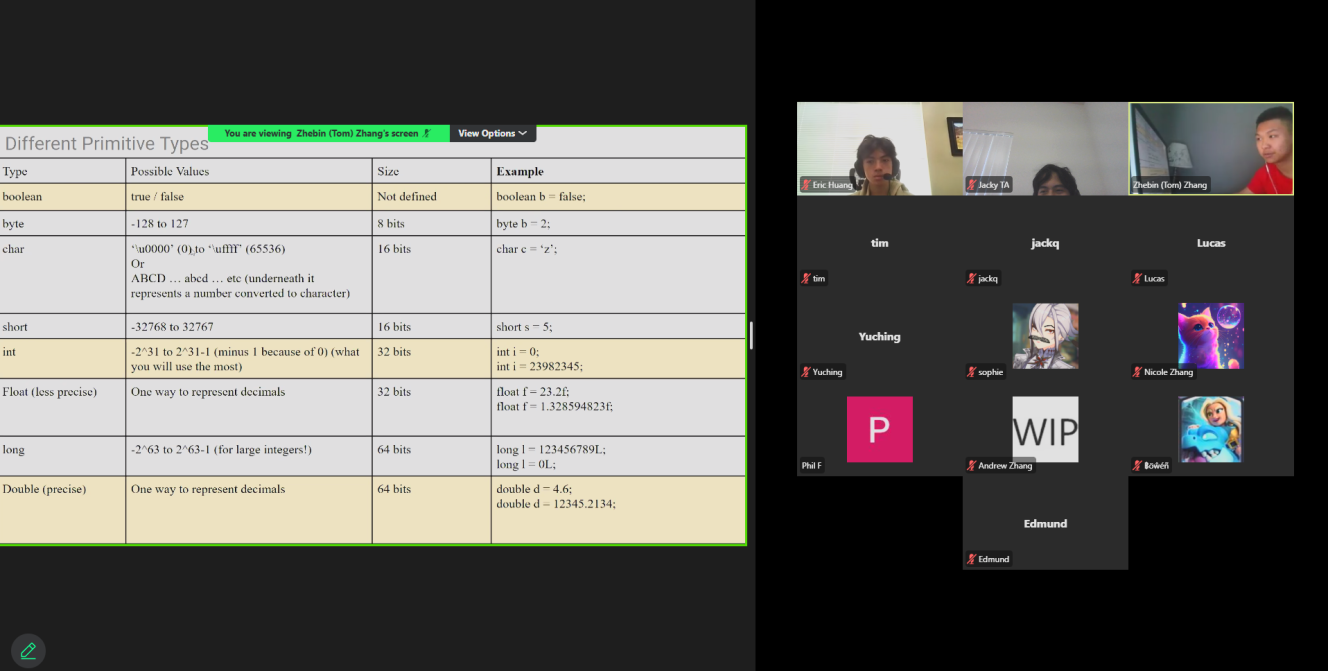This screenshot has height=671, width=1328.
Task: Select Eric Huang's video tile
Action: pos(879,147)
